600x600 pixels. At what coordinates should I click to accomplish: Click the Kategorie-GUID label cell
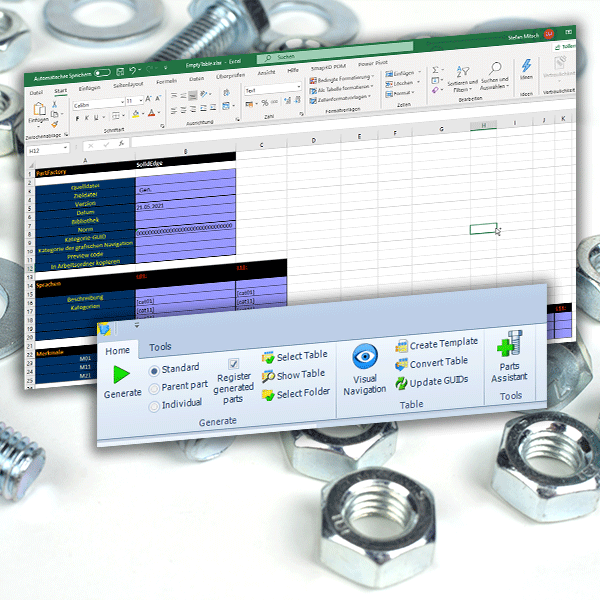[x=85, y=238]
